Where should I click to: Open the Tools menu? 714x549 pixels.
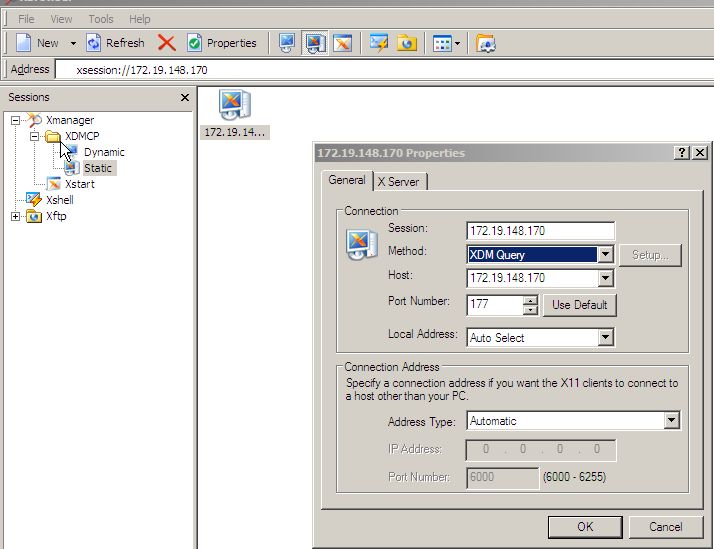(x=101, y=19)
